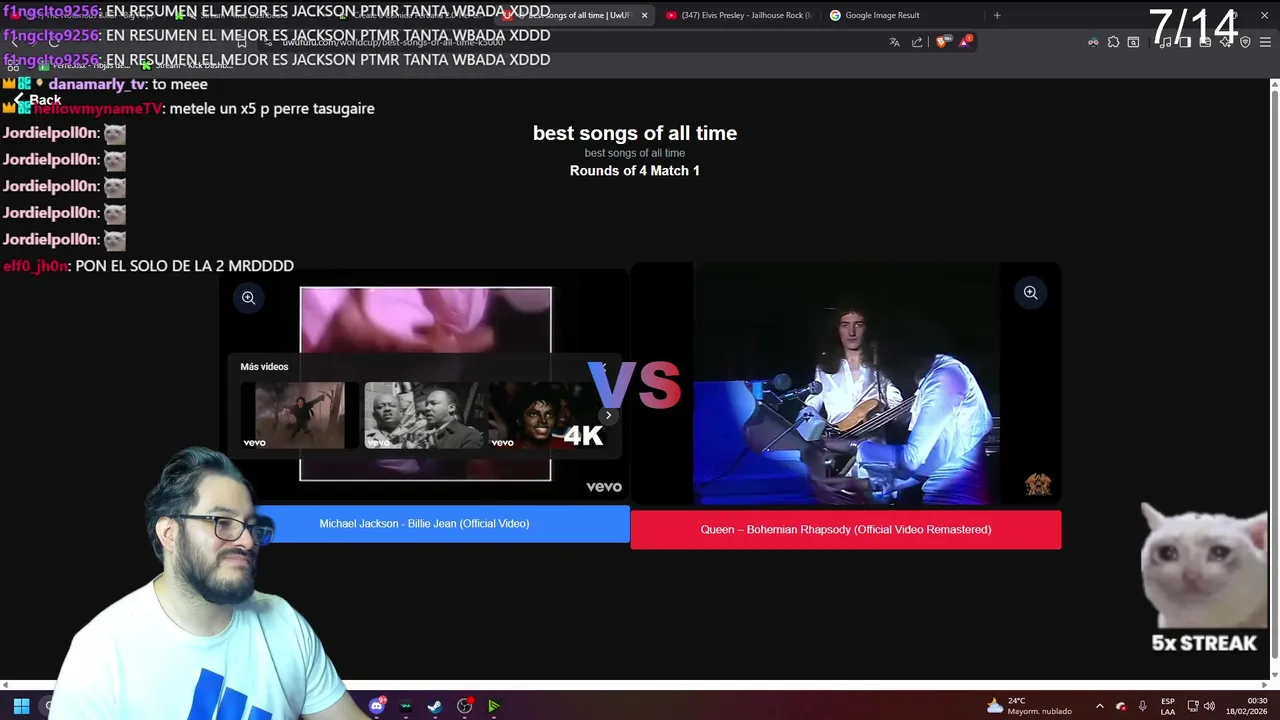Viewport: 1280px width, 720px height.
Task: Click the 'Más videos' label
Action: click(264, 367)
